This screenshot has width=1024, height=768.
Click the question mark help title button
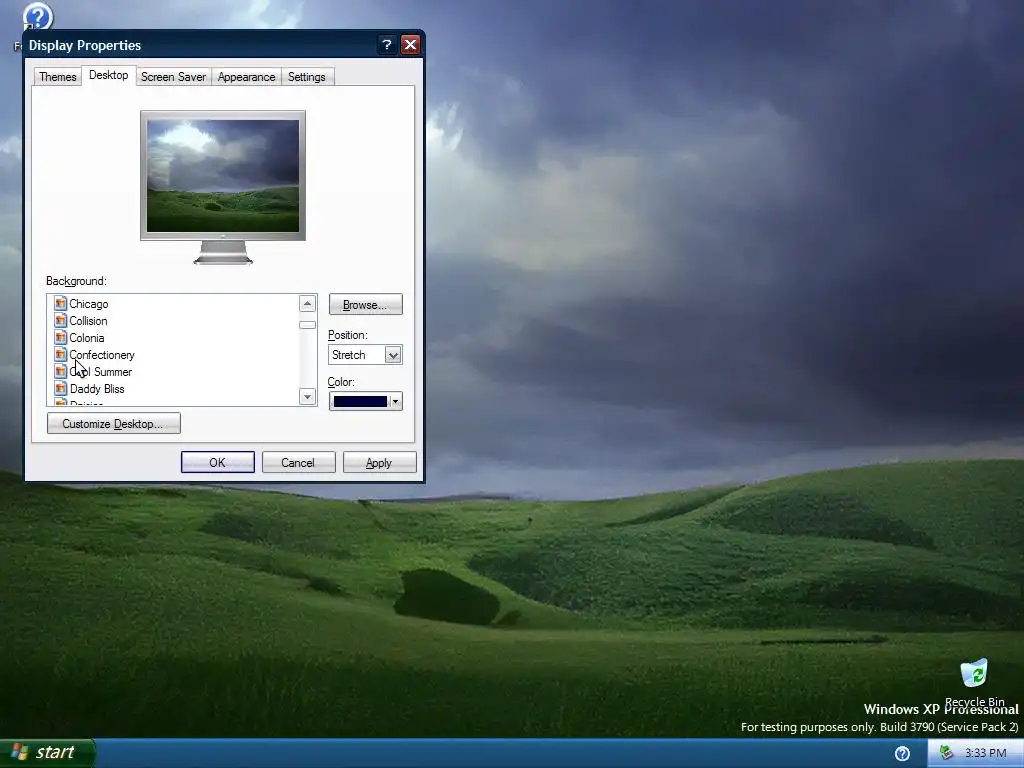pyautogui.click(x=387, y=44)
